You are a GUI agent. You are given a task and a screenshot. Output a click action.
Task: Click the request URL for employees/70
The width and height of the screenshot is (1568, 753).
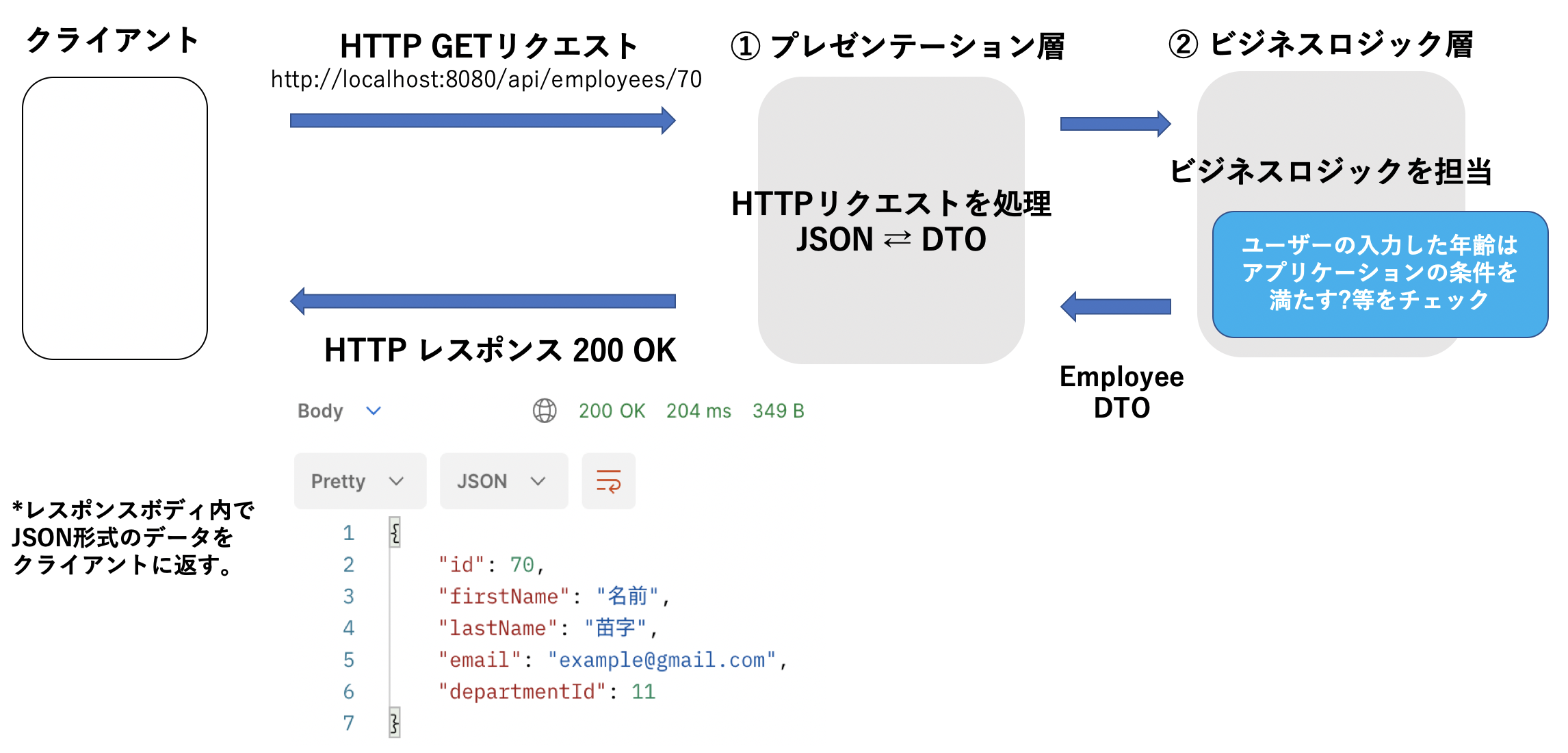tap(487, 79)
